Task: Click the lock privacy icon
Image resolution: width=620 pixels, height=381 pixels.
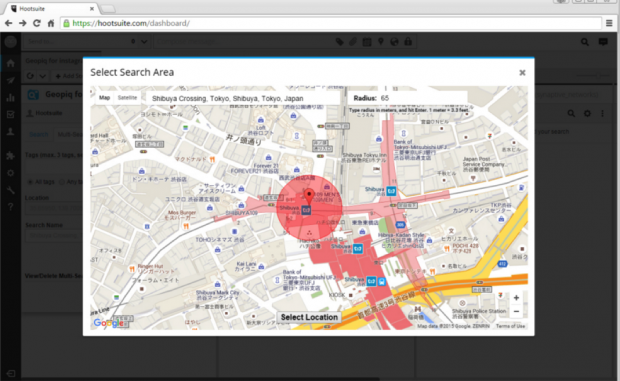Action: tap(408, 41)
